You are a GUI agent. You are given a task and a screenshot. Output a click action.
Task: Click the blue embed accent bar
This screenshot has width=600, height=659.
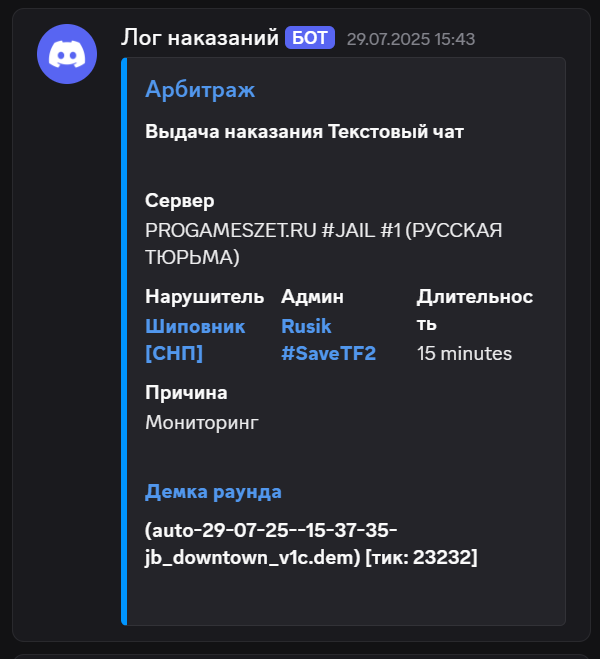point(124,341)
